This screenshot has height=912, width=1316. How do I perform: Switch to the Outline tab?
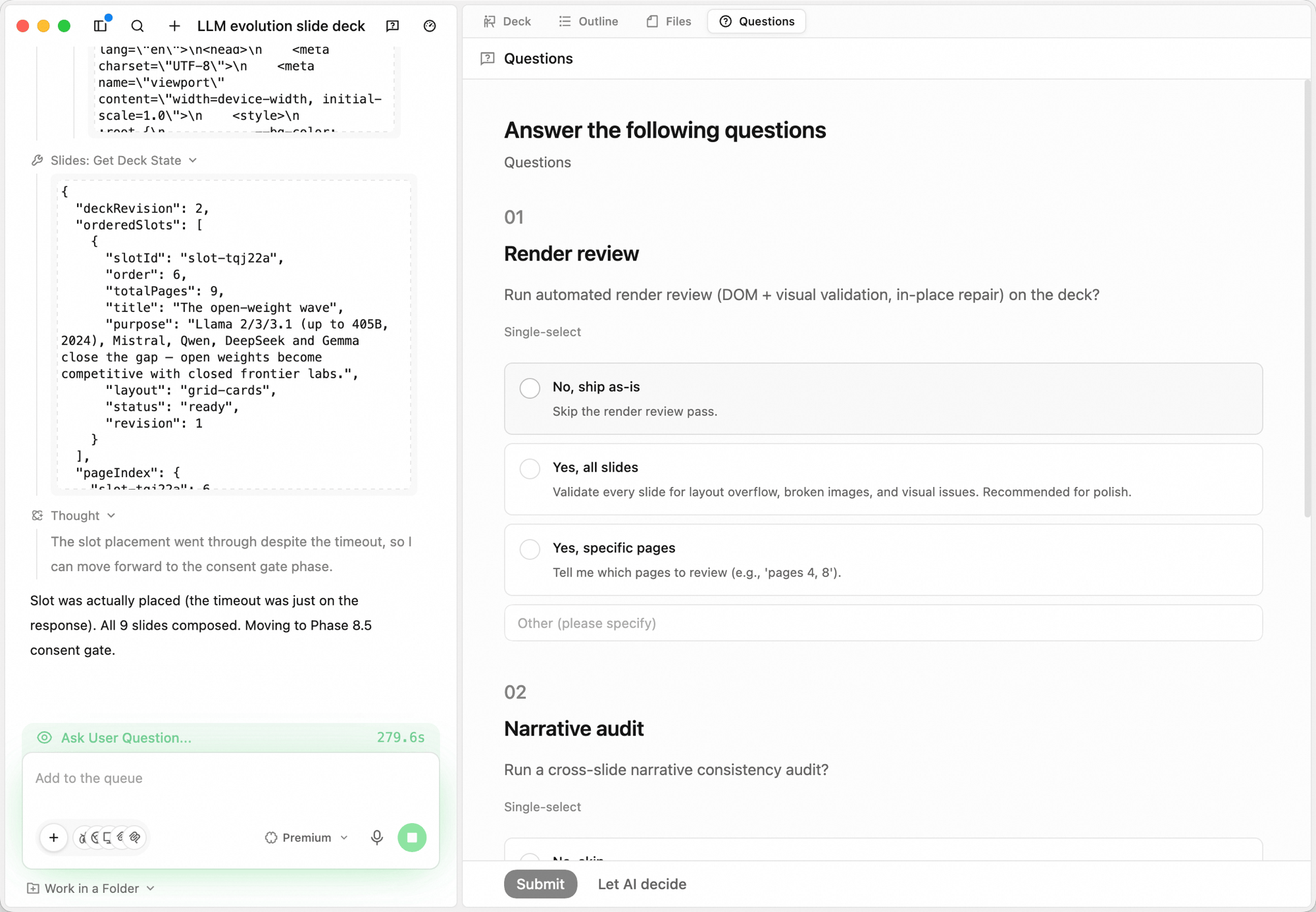589,21
